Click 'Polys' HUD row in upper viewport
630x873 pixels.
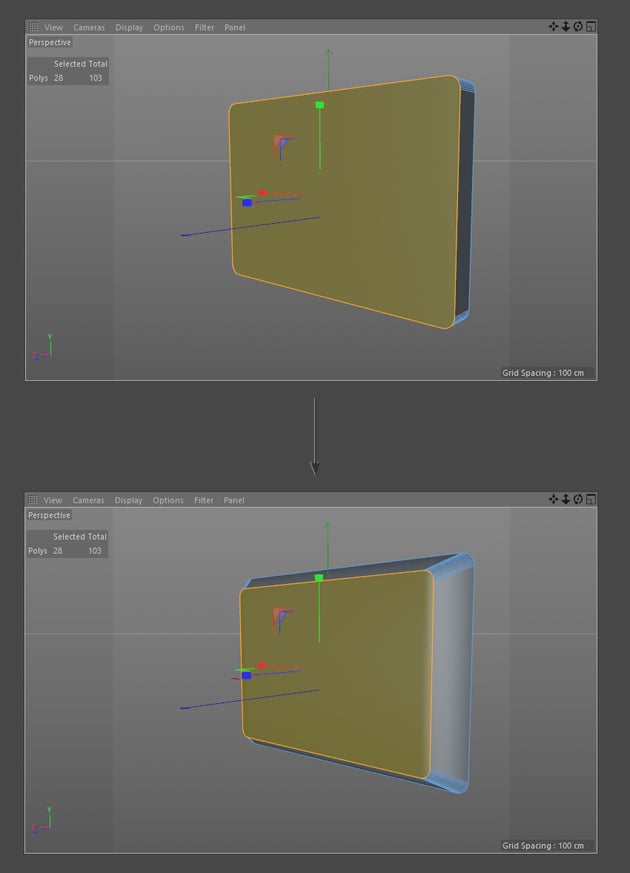[x=66, y=78]
